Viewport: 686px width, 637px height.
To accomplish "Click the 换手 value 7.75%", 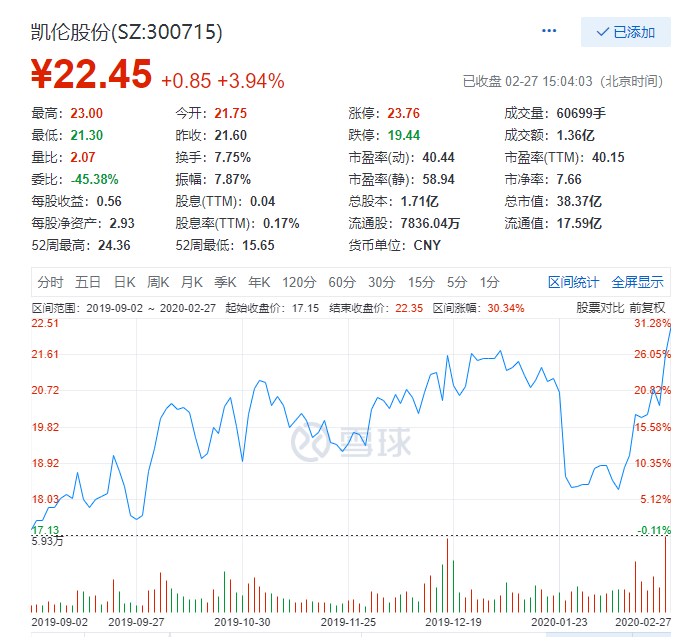I will click(x=233, y=157).
